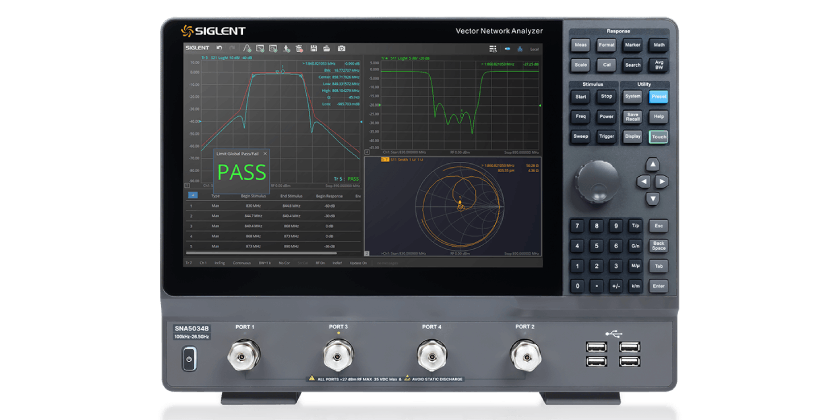Toggle the Touch key on the panel

coord(658,136)
